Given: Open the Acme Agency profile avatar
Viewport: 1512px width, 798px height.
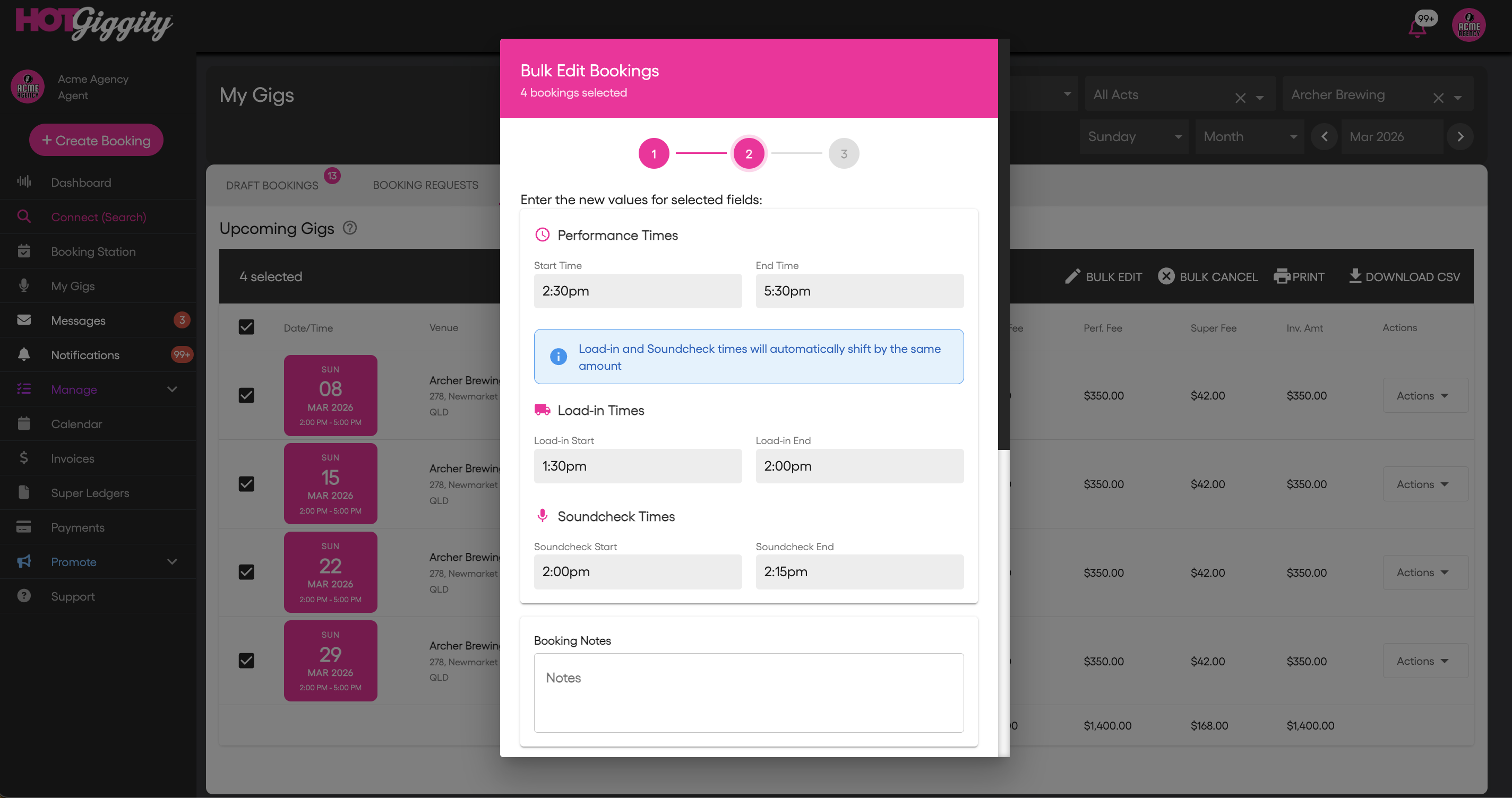Looking at the screenshot, I should pos(1468,26).
